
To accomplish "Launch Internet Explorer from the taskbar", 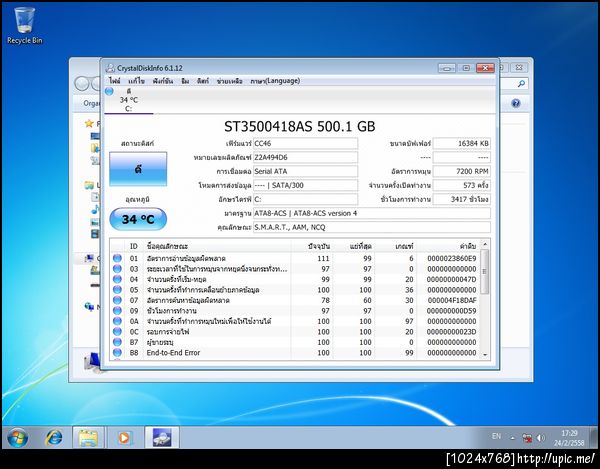I will tap(54, 438).
